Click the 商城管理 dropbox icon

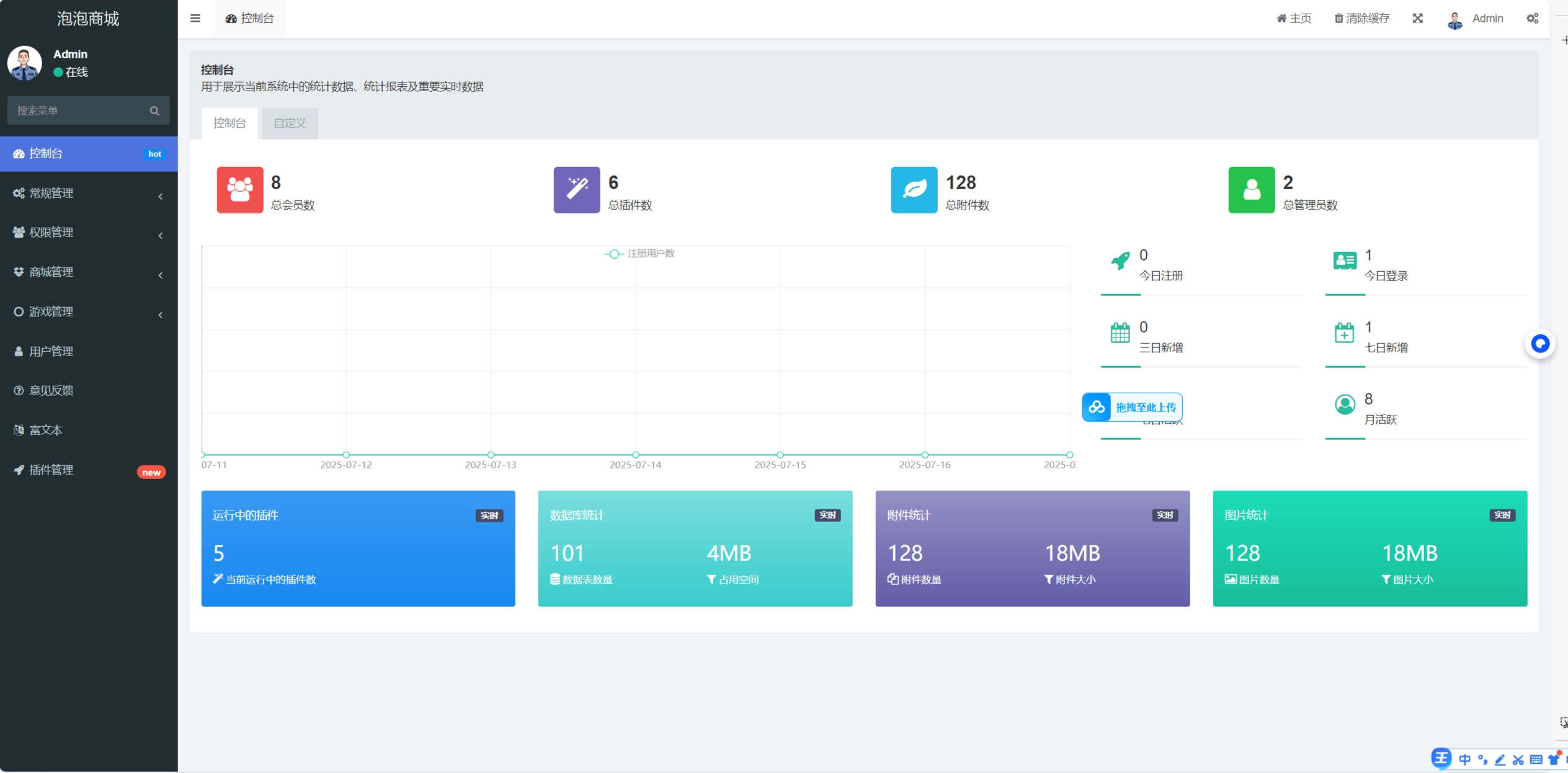click(x=19, y=272)
